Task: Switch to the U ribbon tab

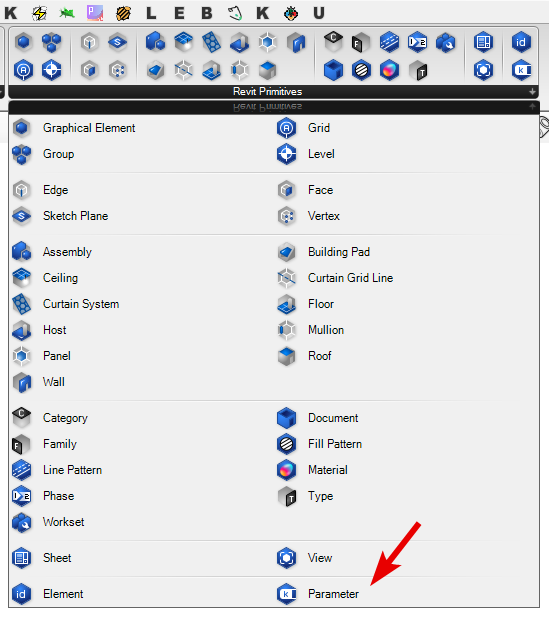Action: pos(319,13)
